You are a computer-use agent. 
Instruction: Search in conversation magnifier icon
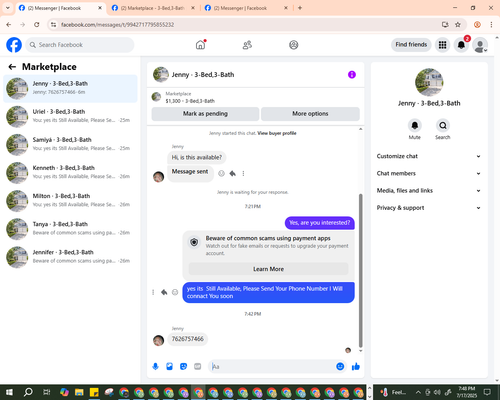pos(443,125)
